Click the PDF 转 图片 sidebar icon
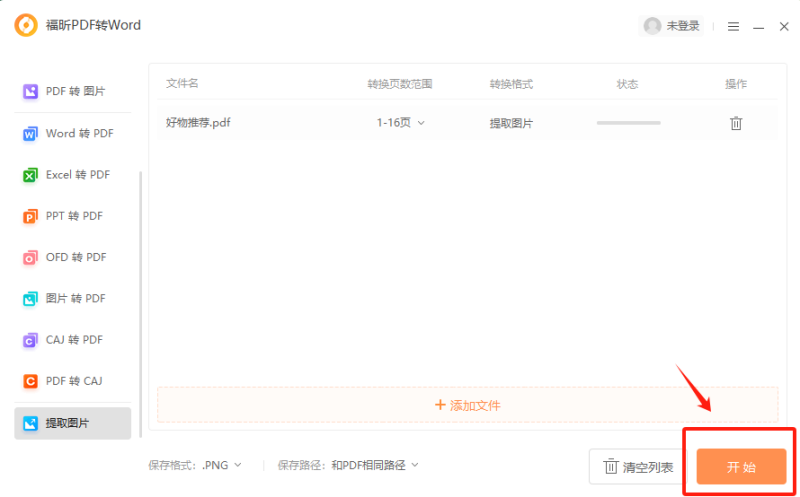Viewport: 800px width, 497px height. [30, 92]
